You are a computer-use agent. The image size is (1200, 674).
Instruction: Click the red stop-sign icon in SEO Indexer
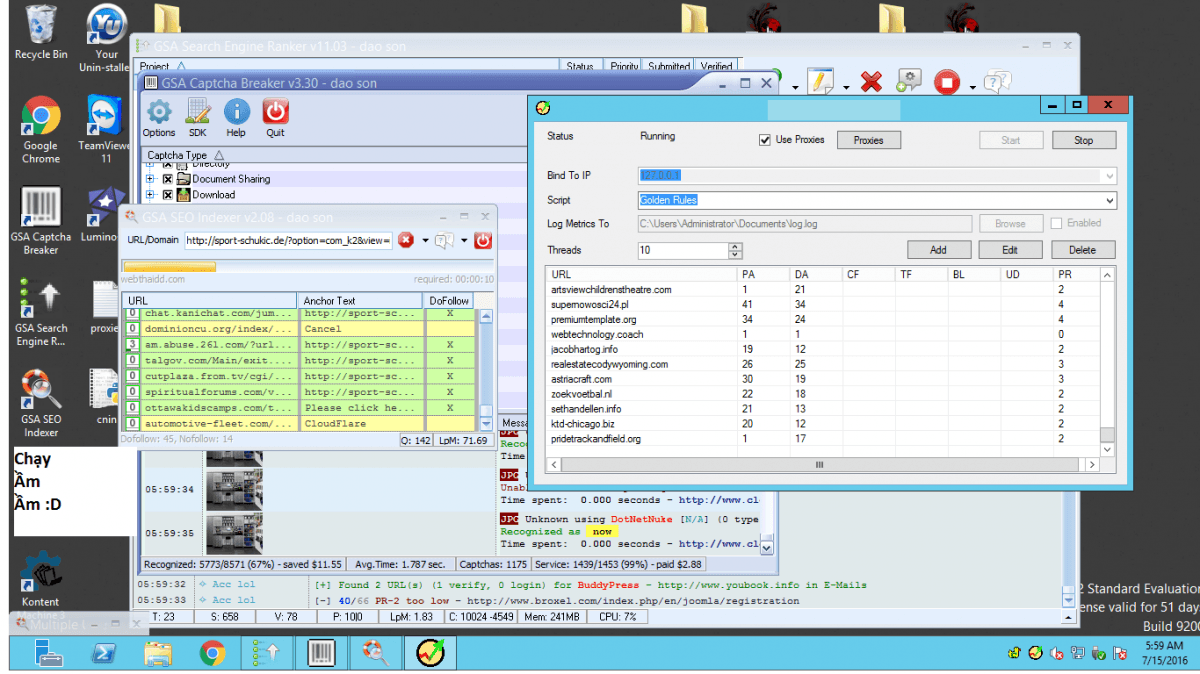[406, 240]
